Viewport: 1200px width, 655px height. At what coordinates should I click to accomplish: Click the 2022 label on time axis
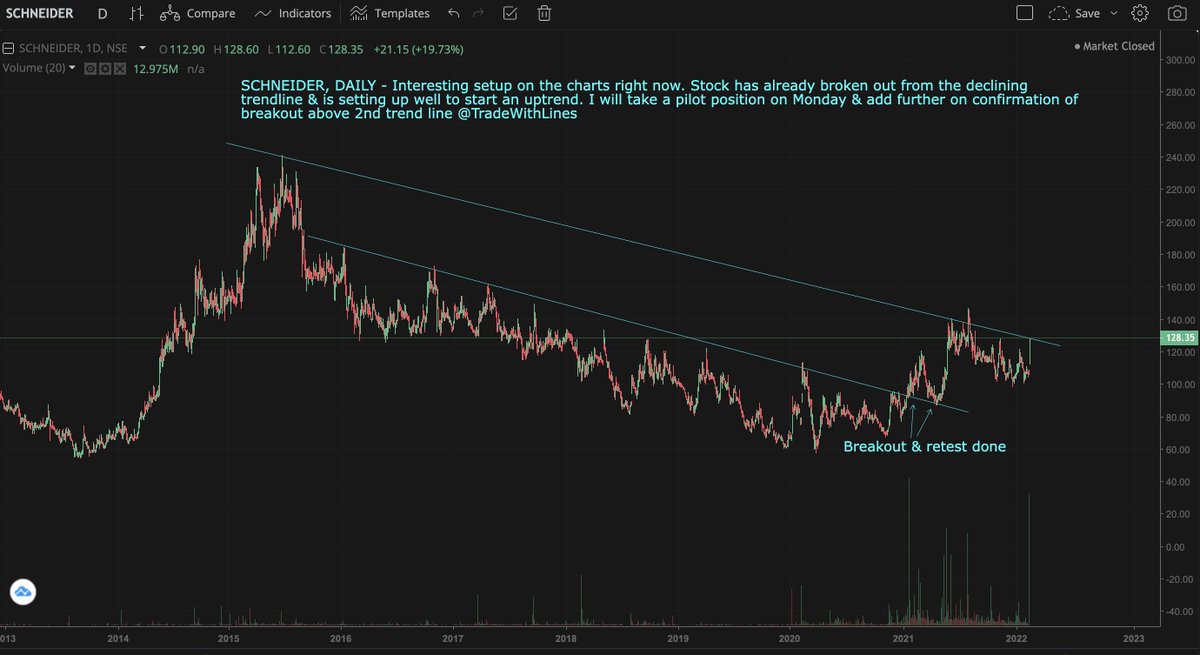point(1017,638)
